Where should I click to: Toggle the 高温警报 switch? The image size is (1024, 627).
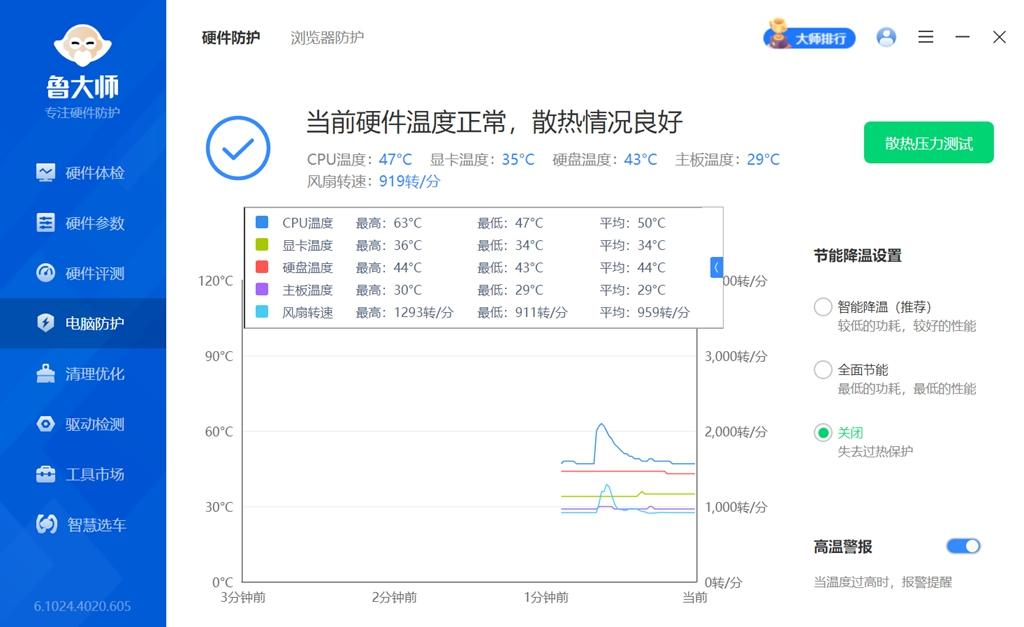click(963, 546)
